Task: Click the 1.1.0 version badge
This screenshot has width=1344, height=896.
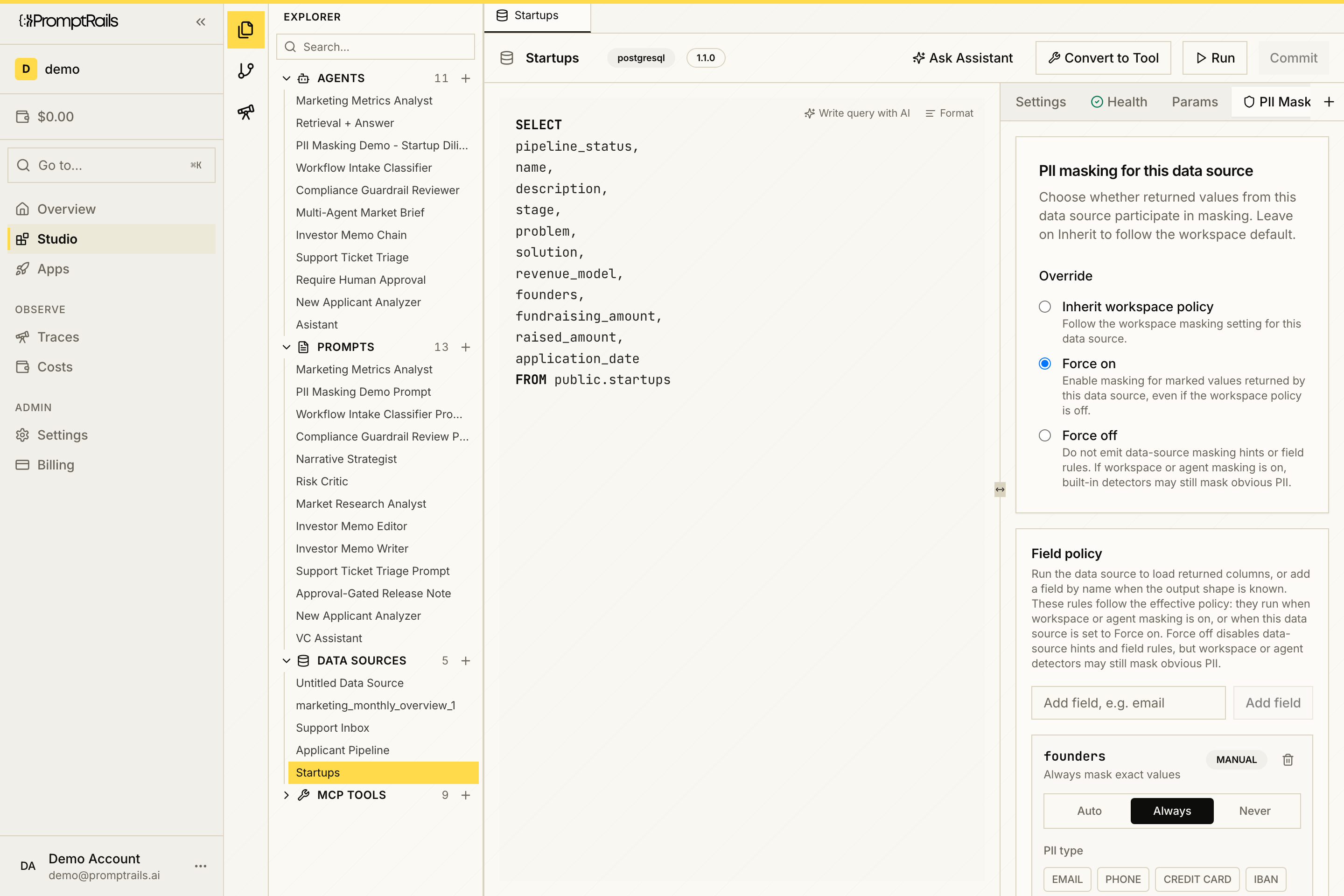Action: (x=705, y=58)
